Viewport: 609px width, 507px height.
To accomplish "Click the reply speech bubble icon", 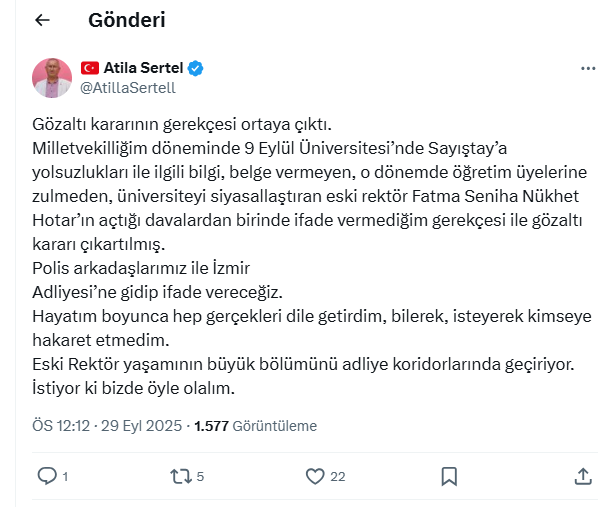I will click(47, 476).
